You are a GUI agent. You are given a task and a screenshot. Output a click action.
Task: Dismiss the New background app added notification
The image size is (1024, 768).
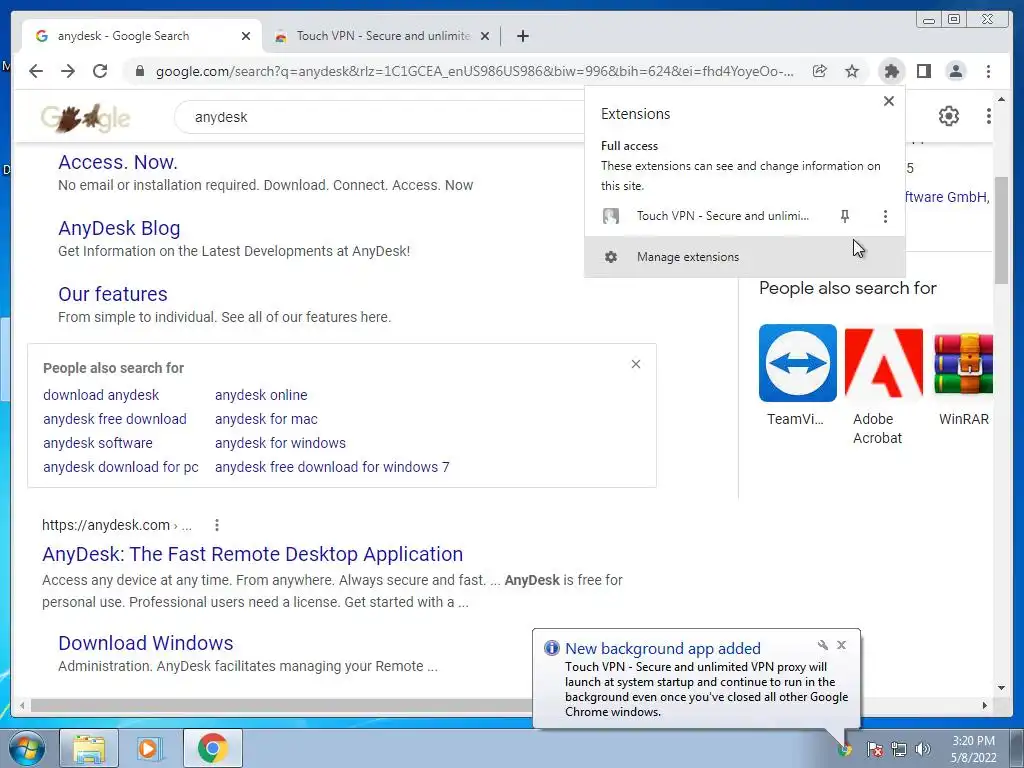(x=842, y=645)
